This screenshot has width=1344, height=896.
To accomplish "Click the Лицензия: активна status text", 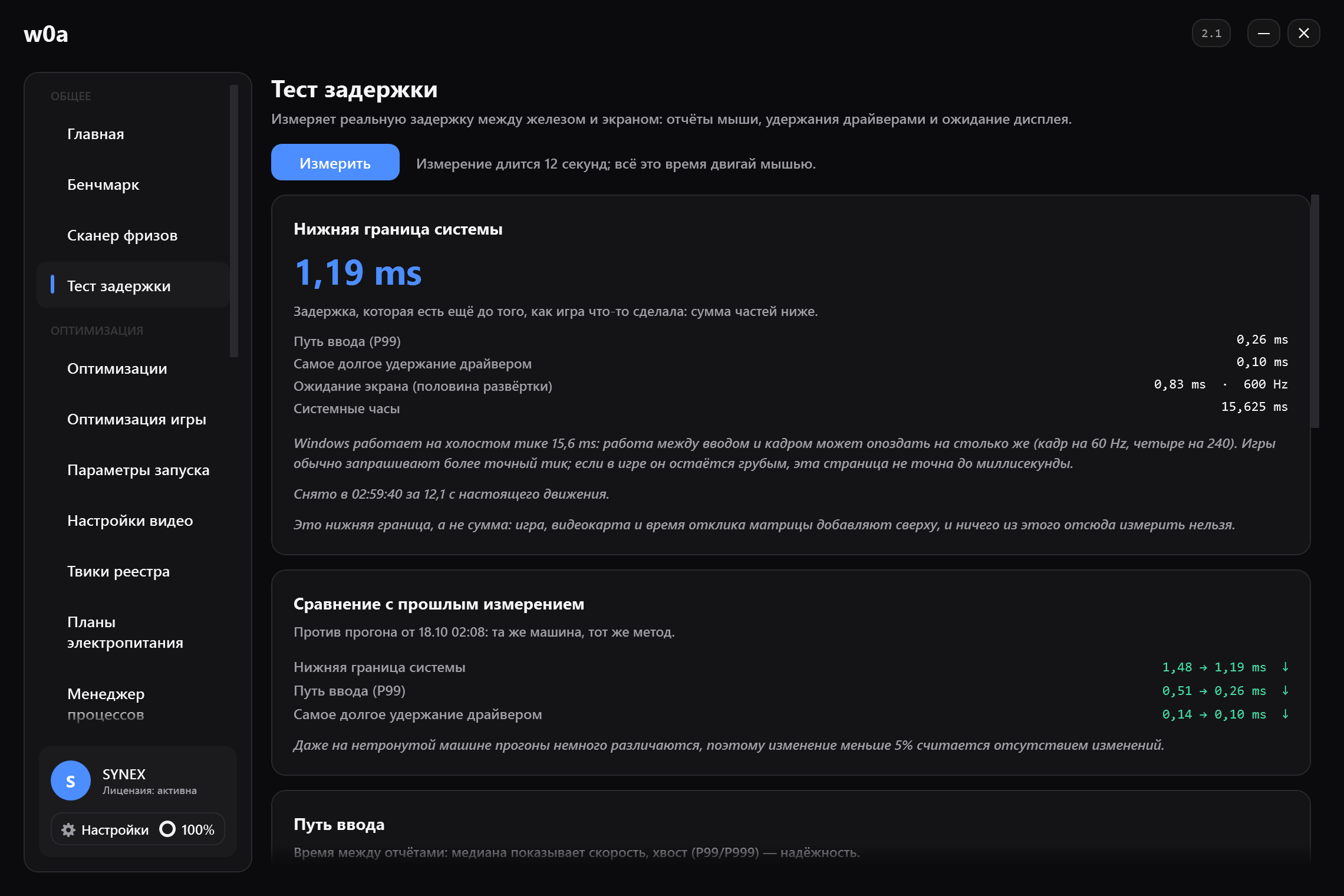I will pos(150,790).
